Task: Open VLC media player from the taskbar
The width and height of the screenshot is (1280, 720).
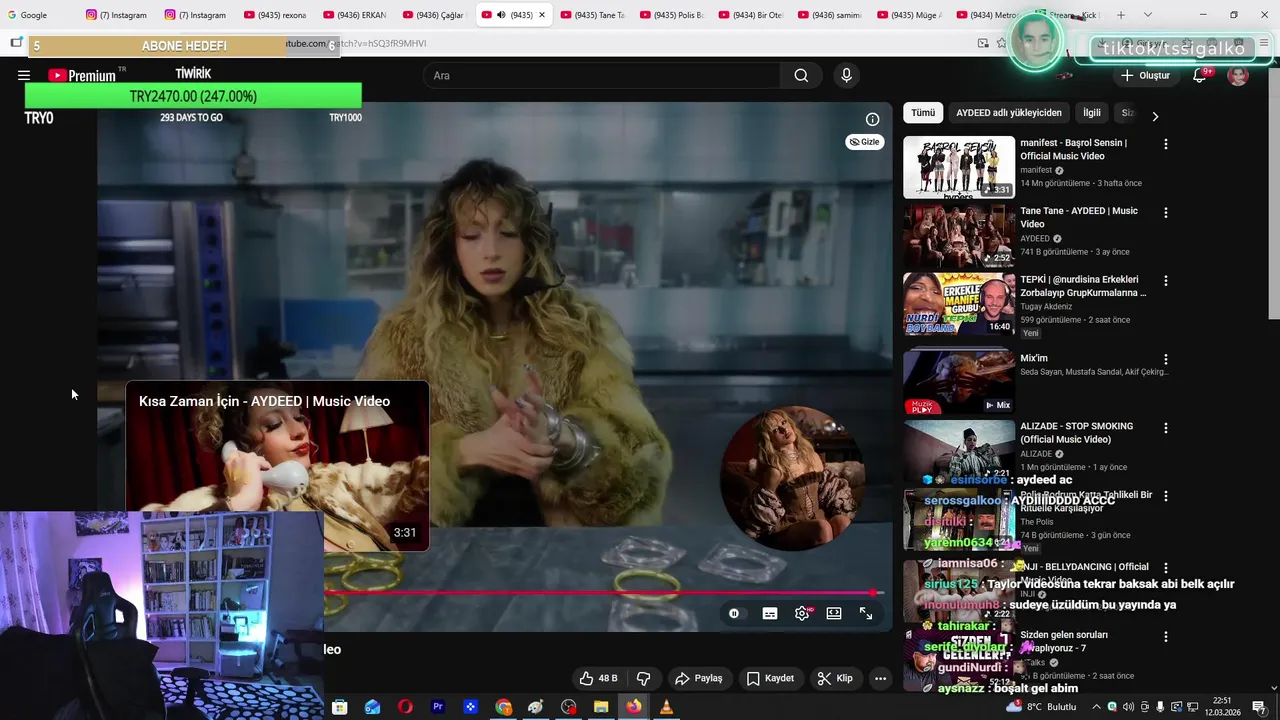Action: click(x=666, y=707)
